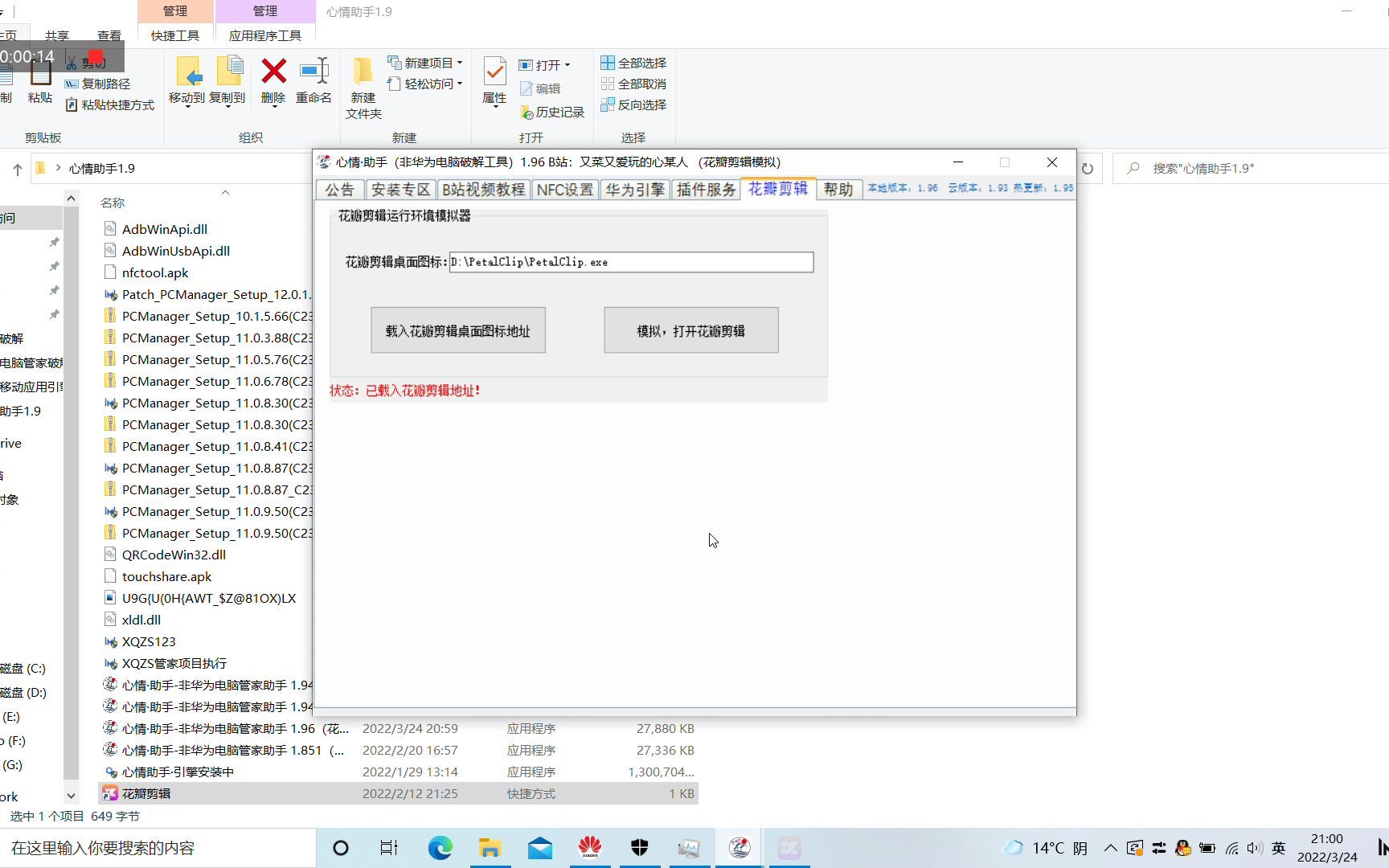The width and height of the screenshot is (1389, 868).
Task: Click 反向选择 to invert selection
Action: click(633, 105)
